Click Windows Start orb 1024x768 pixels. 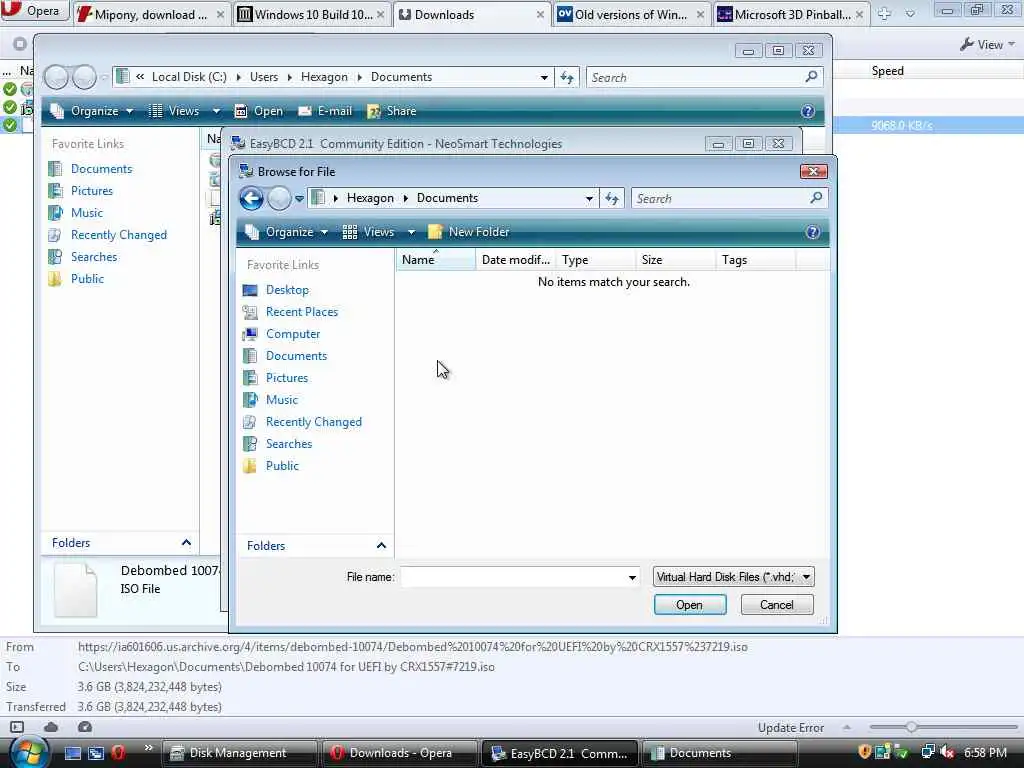(x=29, y=752)
